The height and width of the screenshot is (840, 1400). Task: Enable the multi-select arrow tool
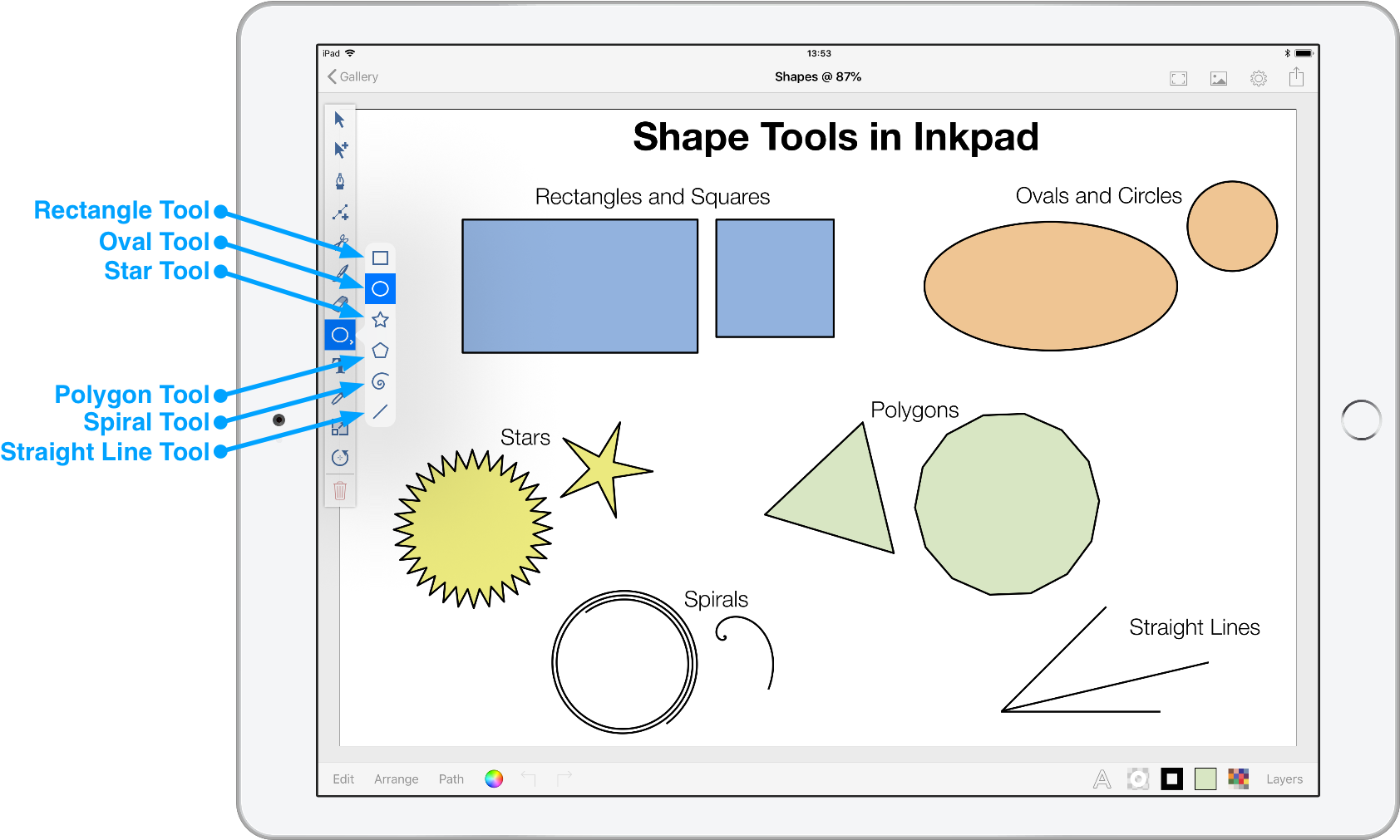pos(339,147)
